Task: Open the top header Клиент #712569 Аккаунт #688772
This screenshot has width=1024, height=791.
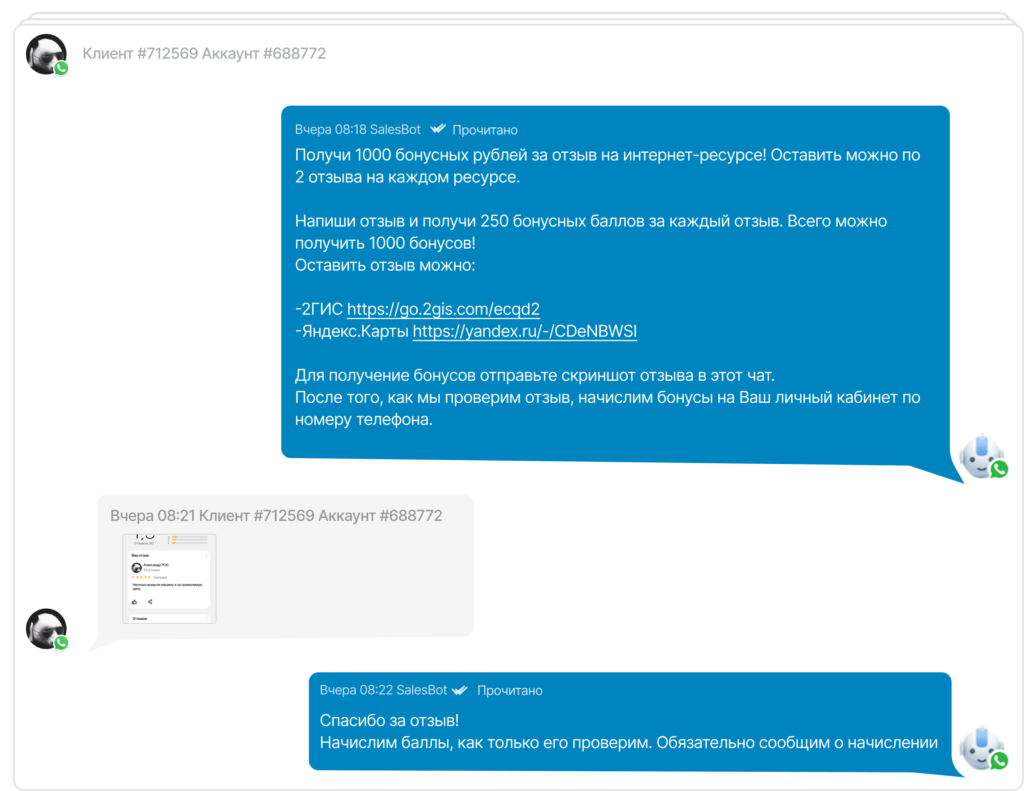Action: tap(204, 53)
